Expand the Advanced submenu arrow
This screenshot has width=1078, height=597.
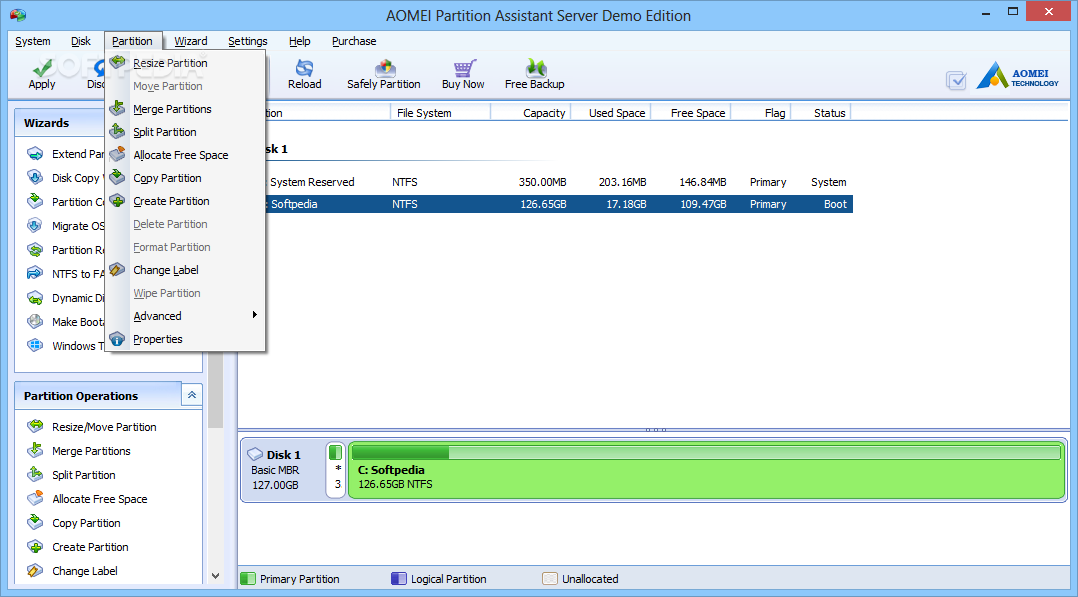coord(254,315)
